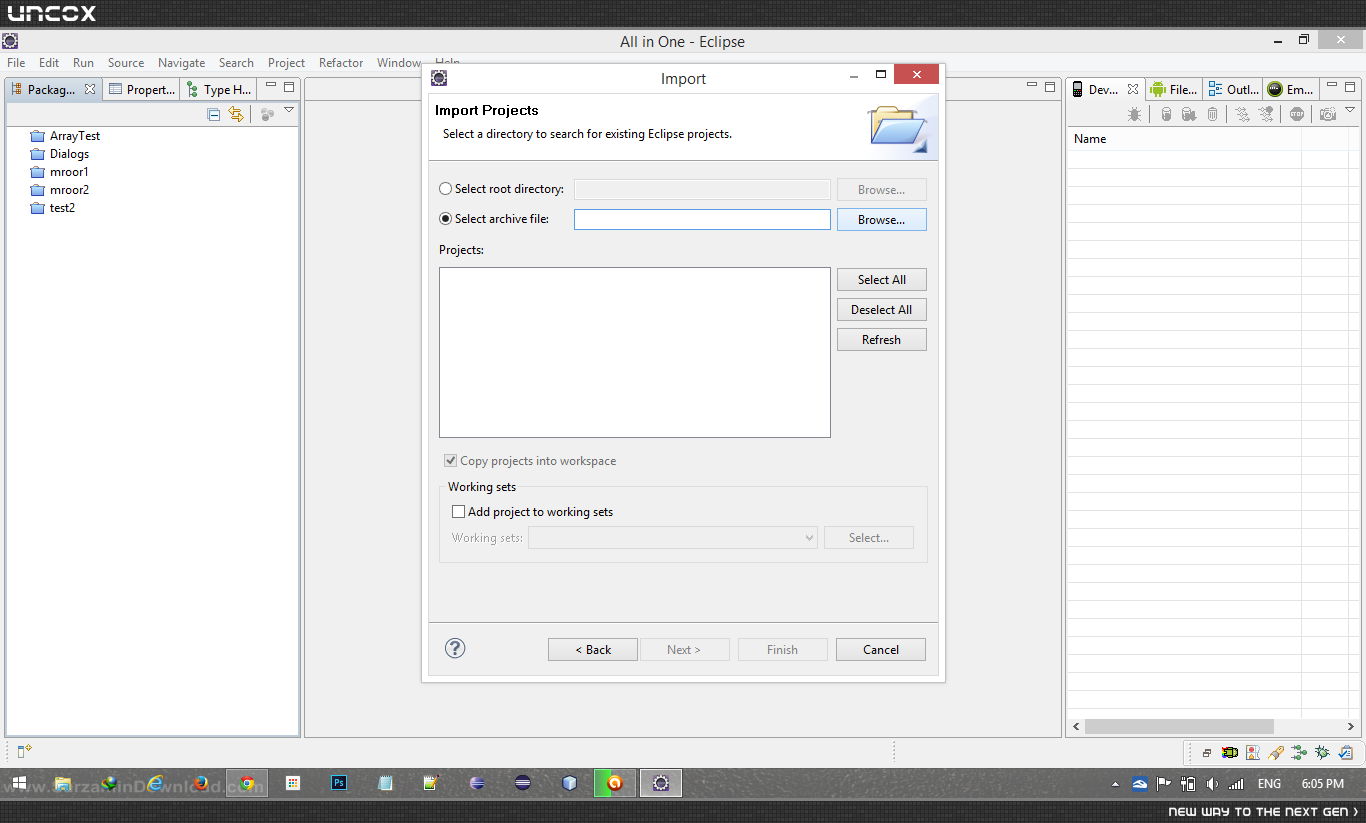Click Cause GC trash icon in Devices
Viewport: 1366px width, 823px height.
pos(1212,115)
